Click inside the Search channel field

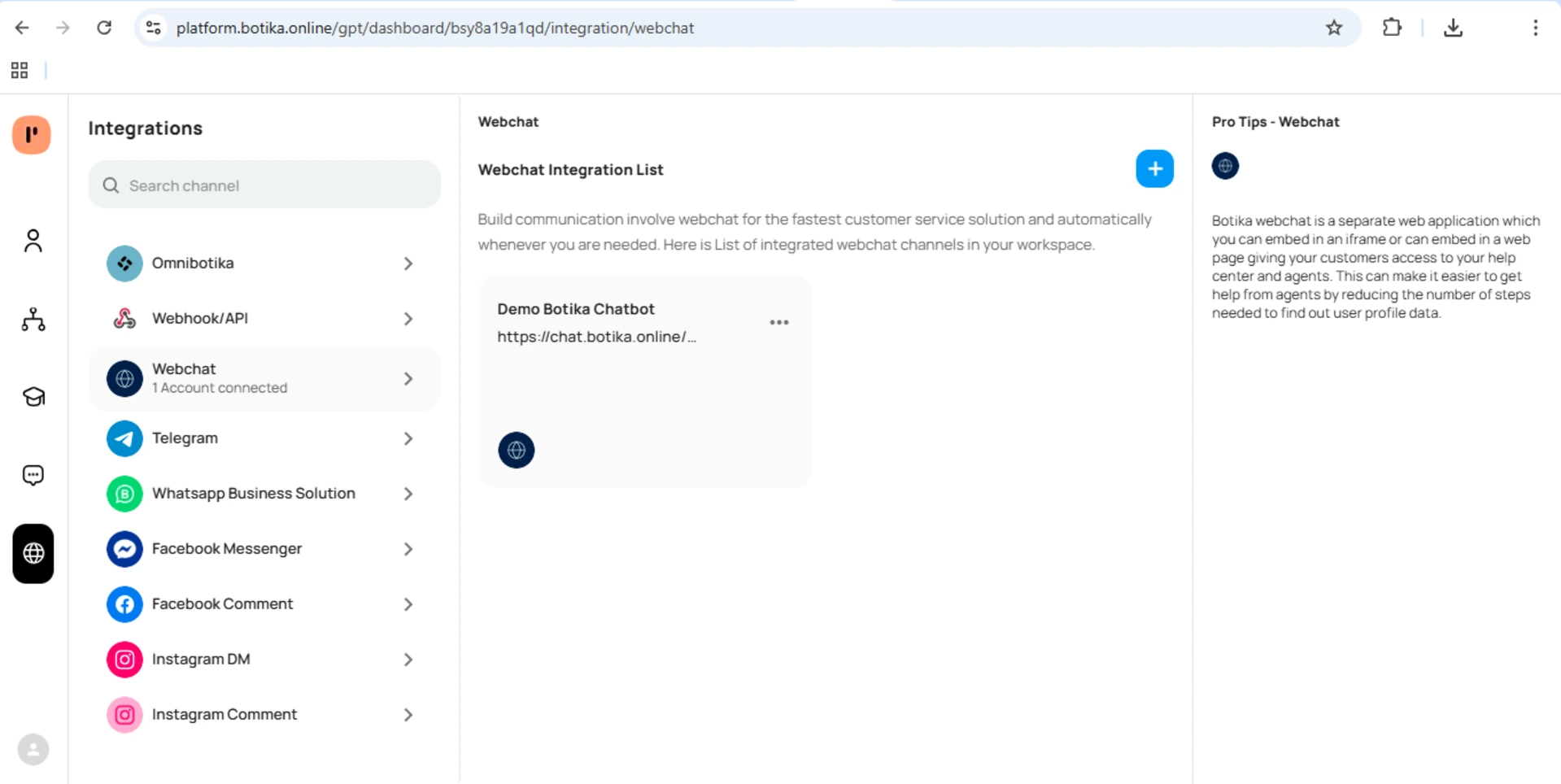(264, 185)
